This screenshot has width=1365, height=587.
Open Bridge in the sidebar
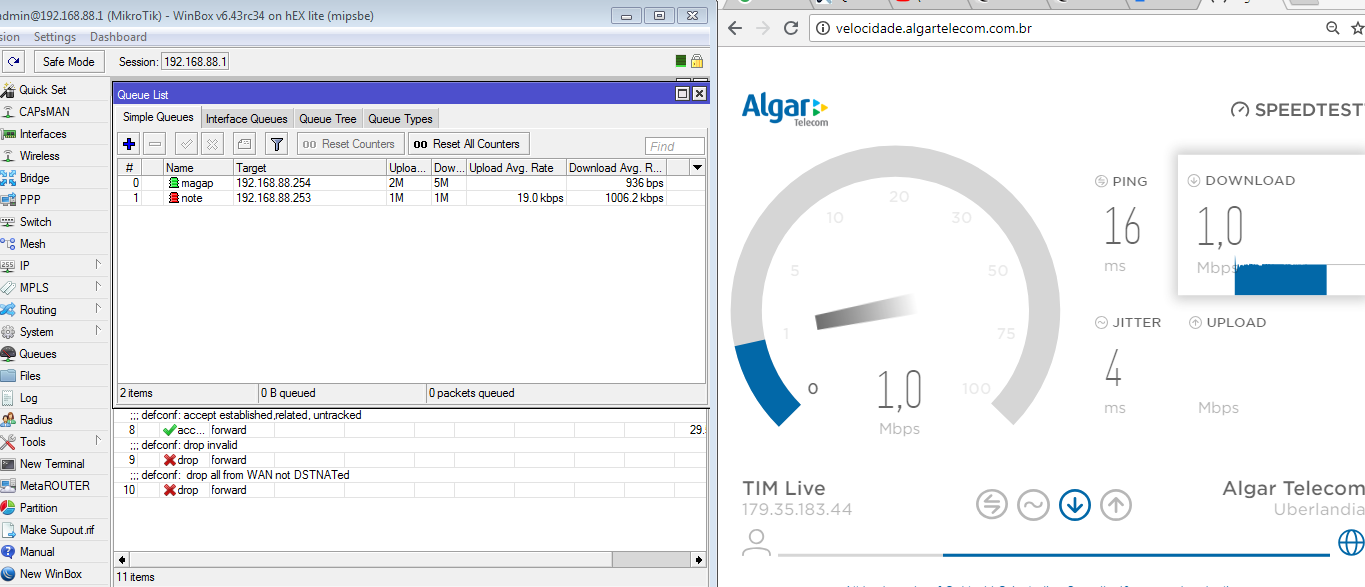click(x=33, y=178)
